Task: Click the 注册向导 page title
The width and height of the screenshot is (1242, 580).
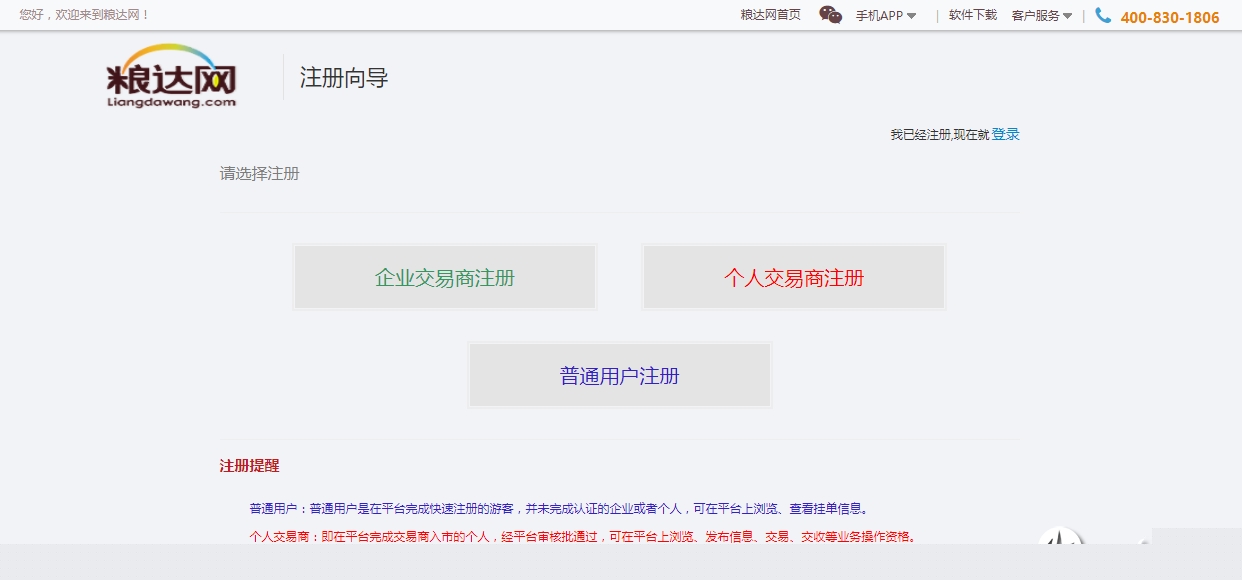Action: [x=344, y=78]
